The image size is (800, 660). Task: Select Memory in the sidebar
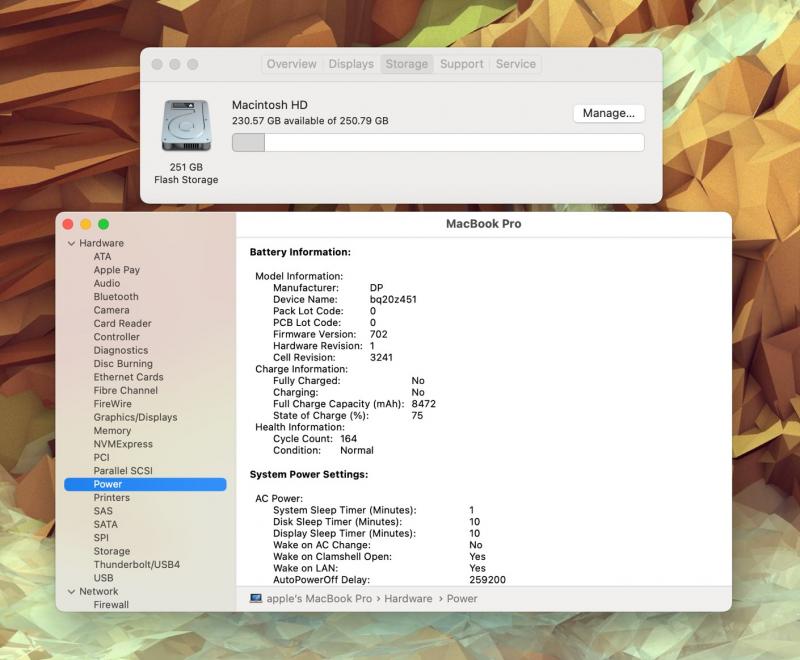point(112,430)
